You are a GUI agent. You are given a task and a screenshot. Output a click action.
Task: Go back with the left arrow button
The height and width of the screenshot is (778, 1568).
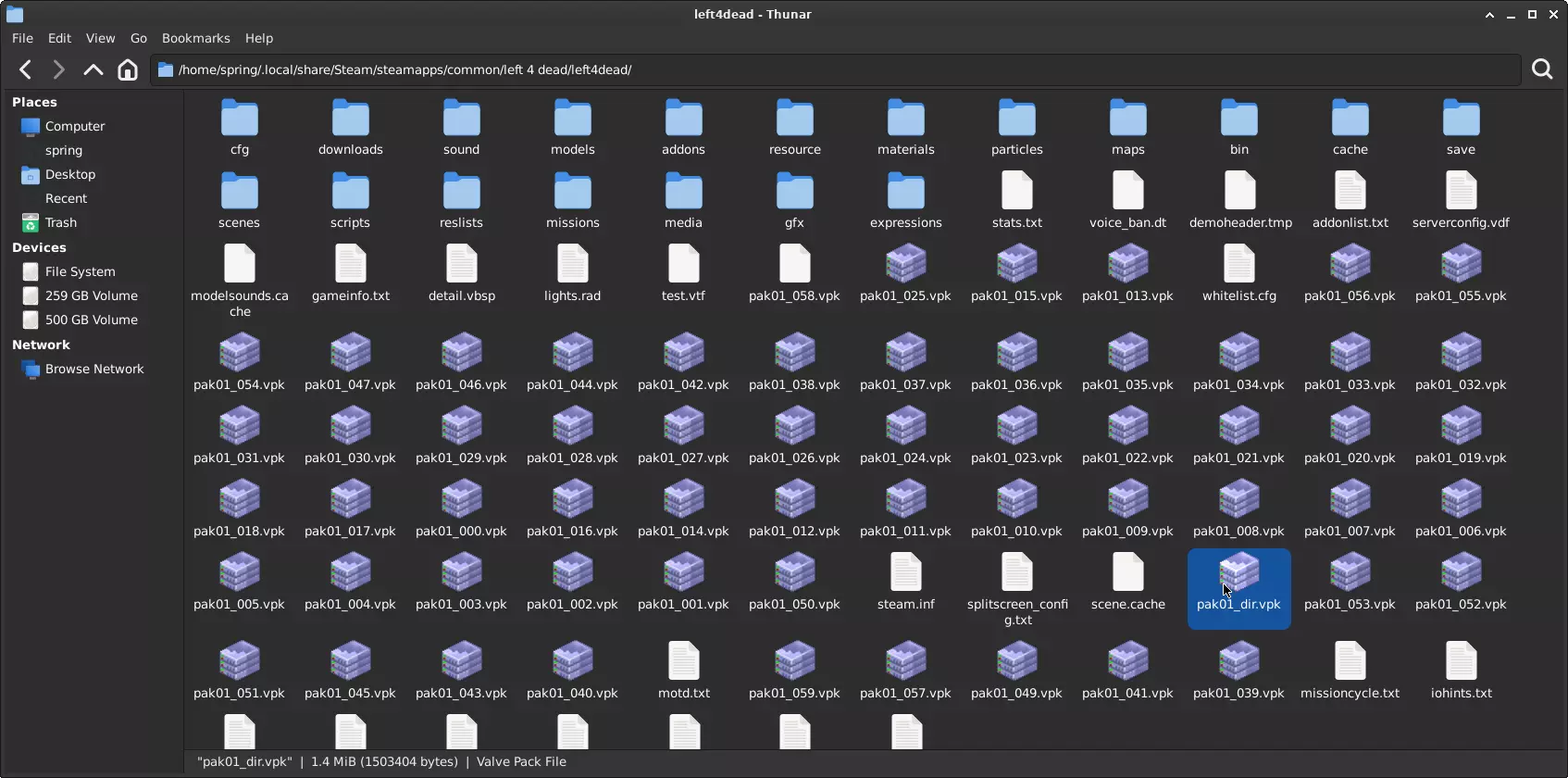pos(26,69)
